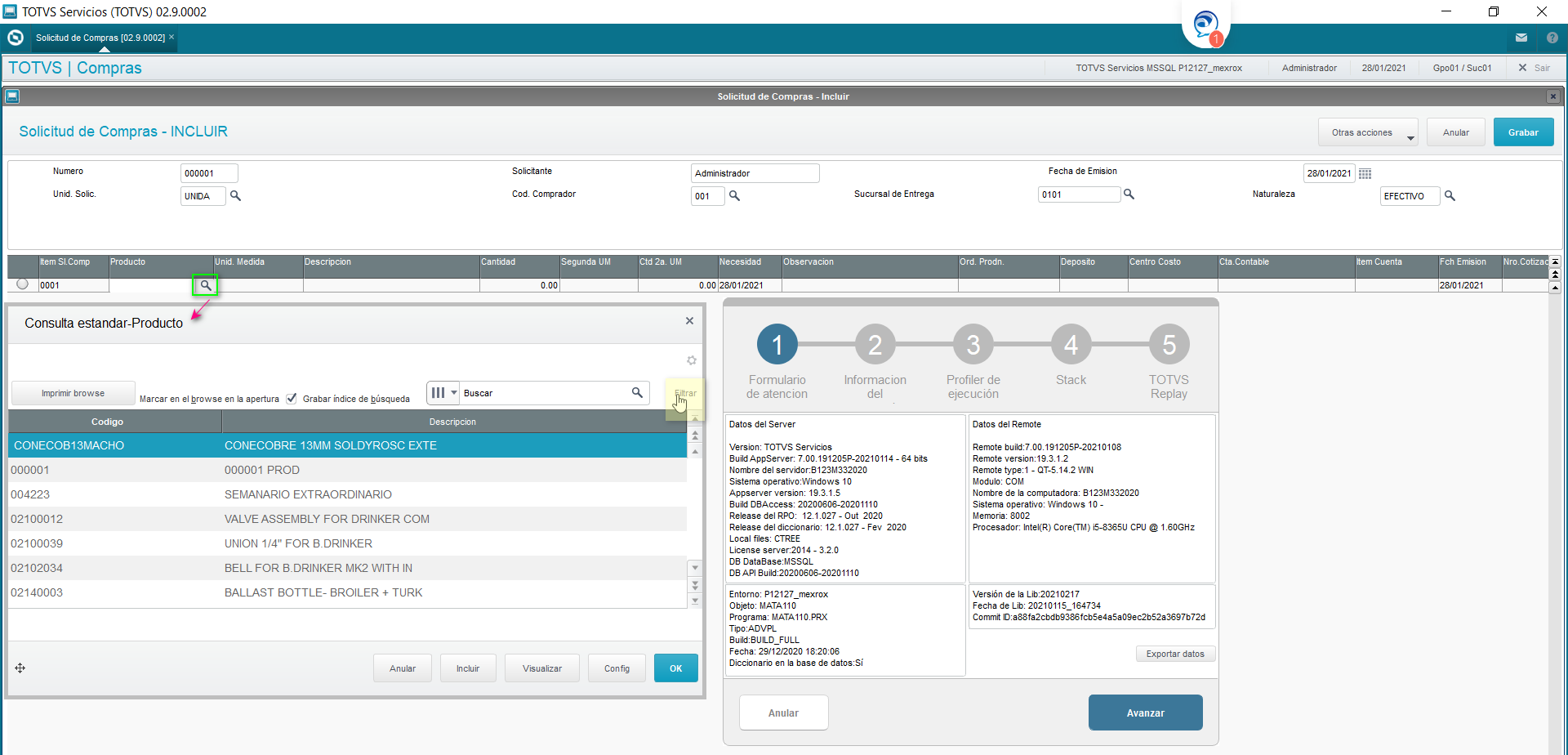
Task: Click Visualizar in product lookup dialog
Action: [542, 668]
